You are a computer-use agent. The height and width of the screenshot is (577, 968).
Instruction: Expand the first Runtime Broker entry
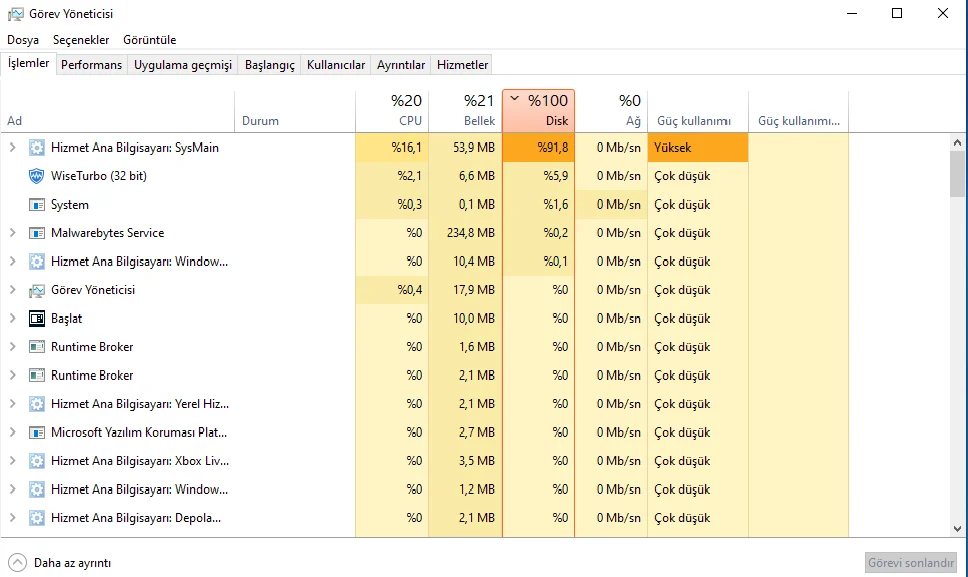pos(13,347)
